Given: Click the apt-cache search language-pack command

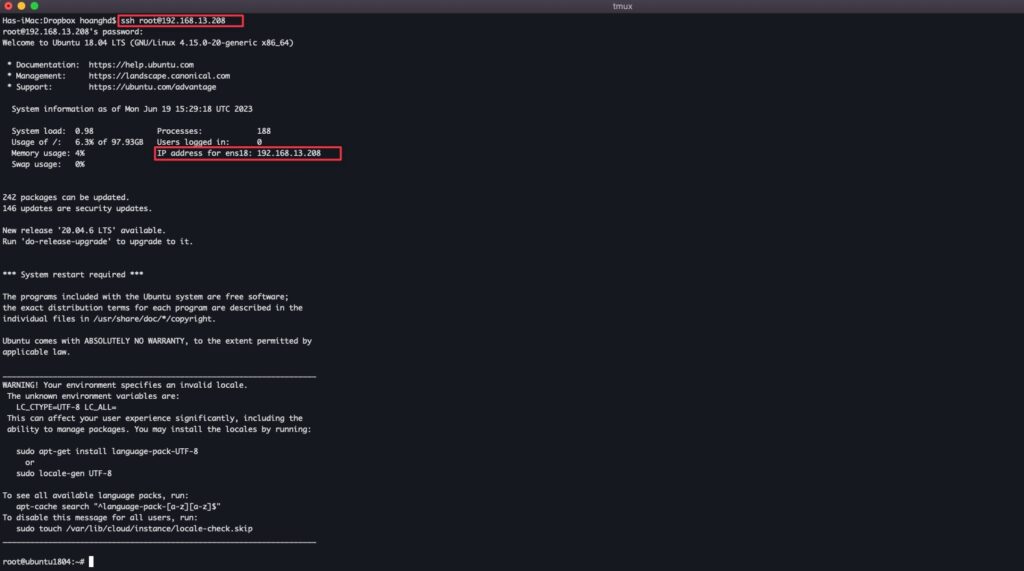Looking at the screenshot, I should tap(118, 507).
